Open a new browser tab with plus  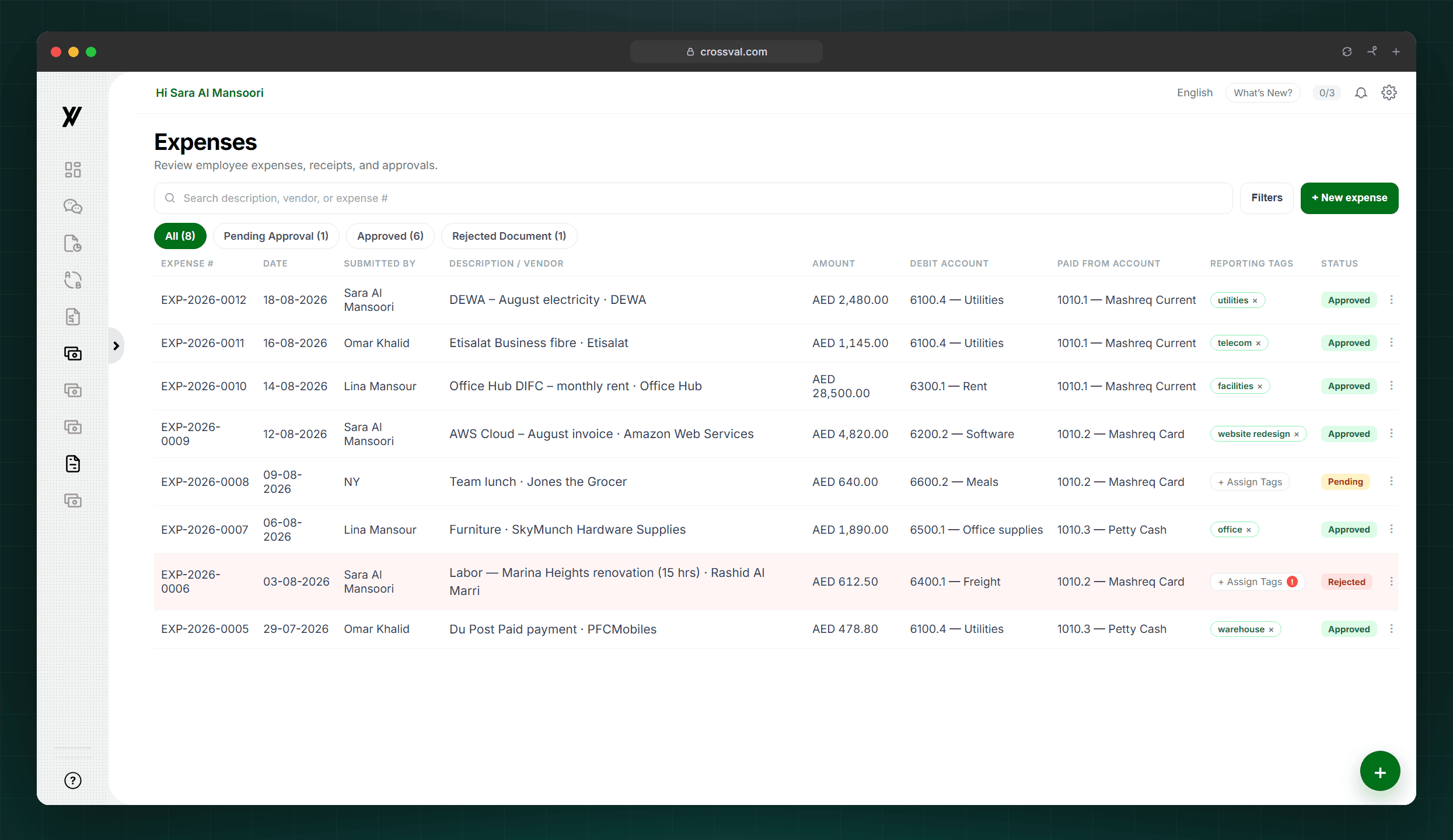pyautogui.click(x=1396, y=52)
